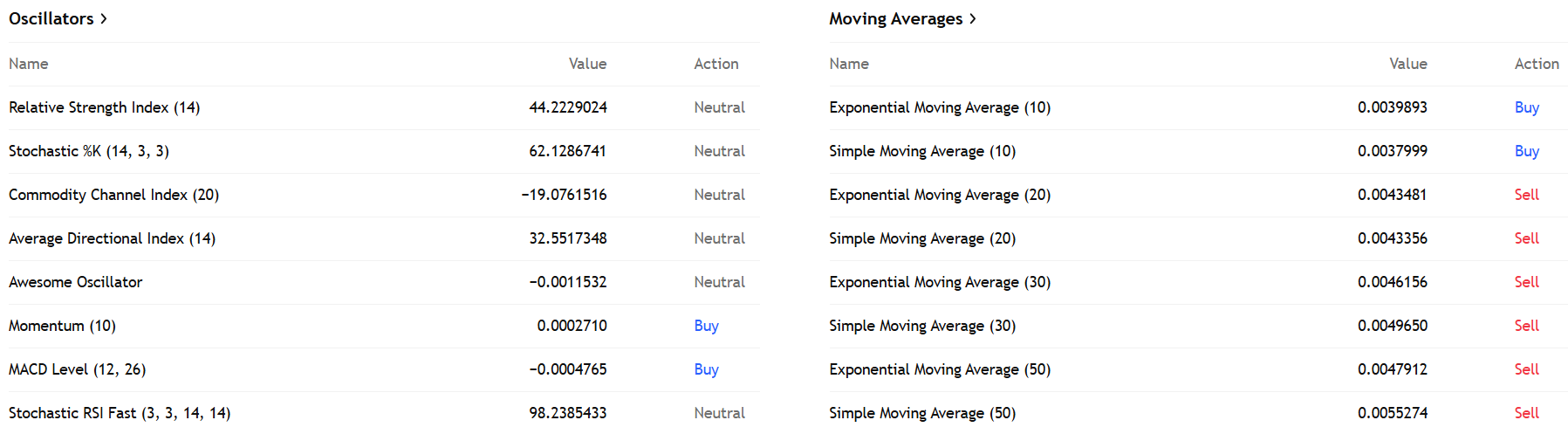1568x434 pixels.
Task: Select Stochastic RSI Fast indicator name
Action: click(x=120, y=413)
